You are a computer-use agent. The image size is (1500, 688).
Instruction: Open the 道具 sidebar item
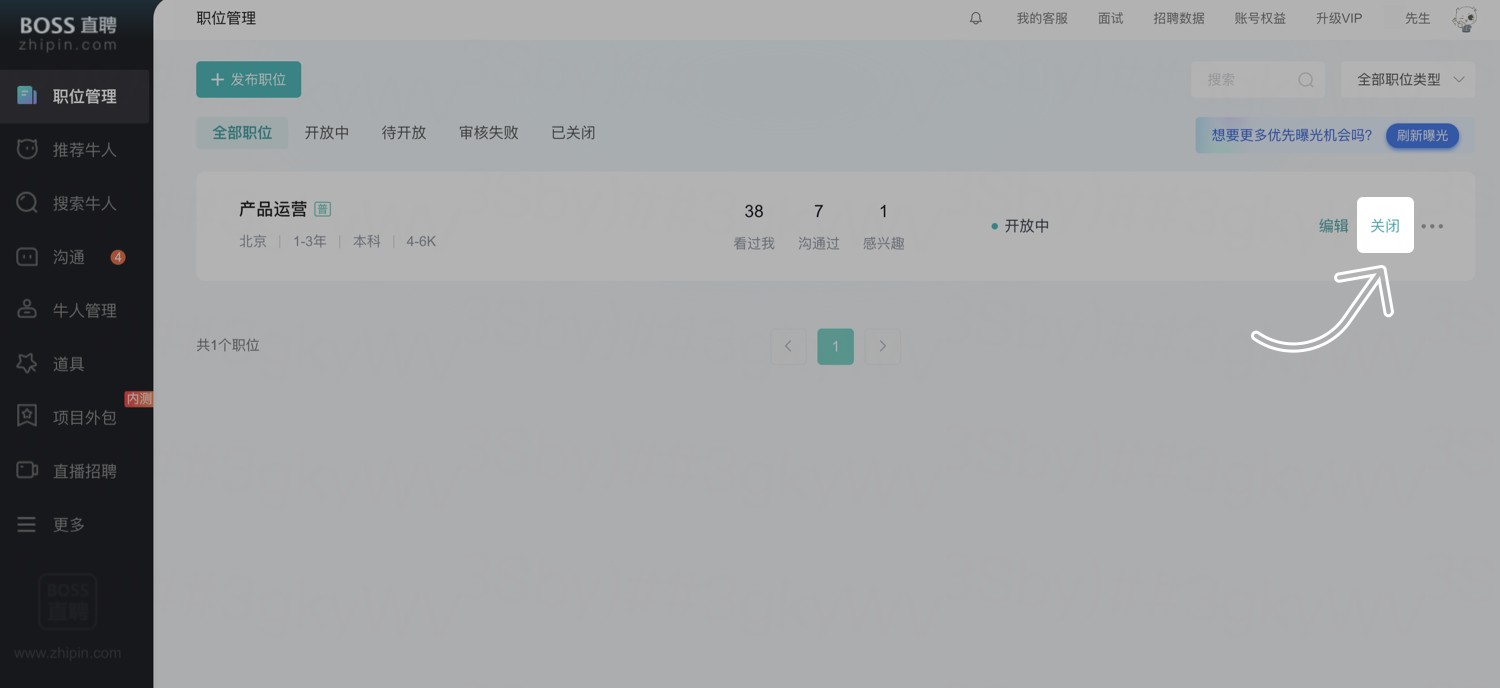[68, 363]
